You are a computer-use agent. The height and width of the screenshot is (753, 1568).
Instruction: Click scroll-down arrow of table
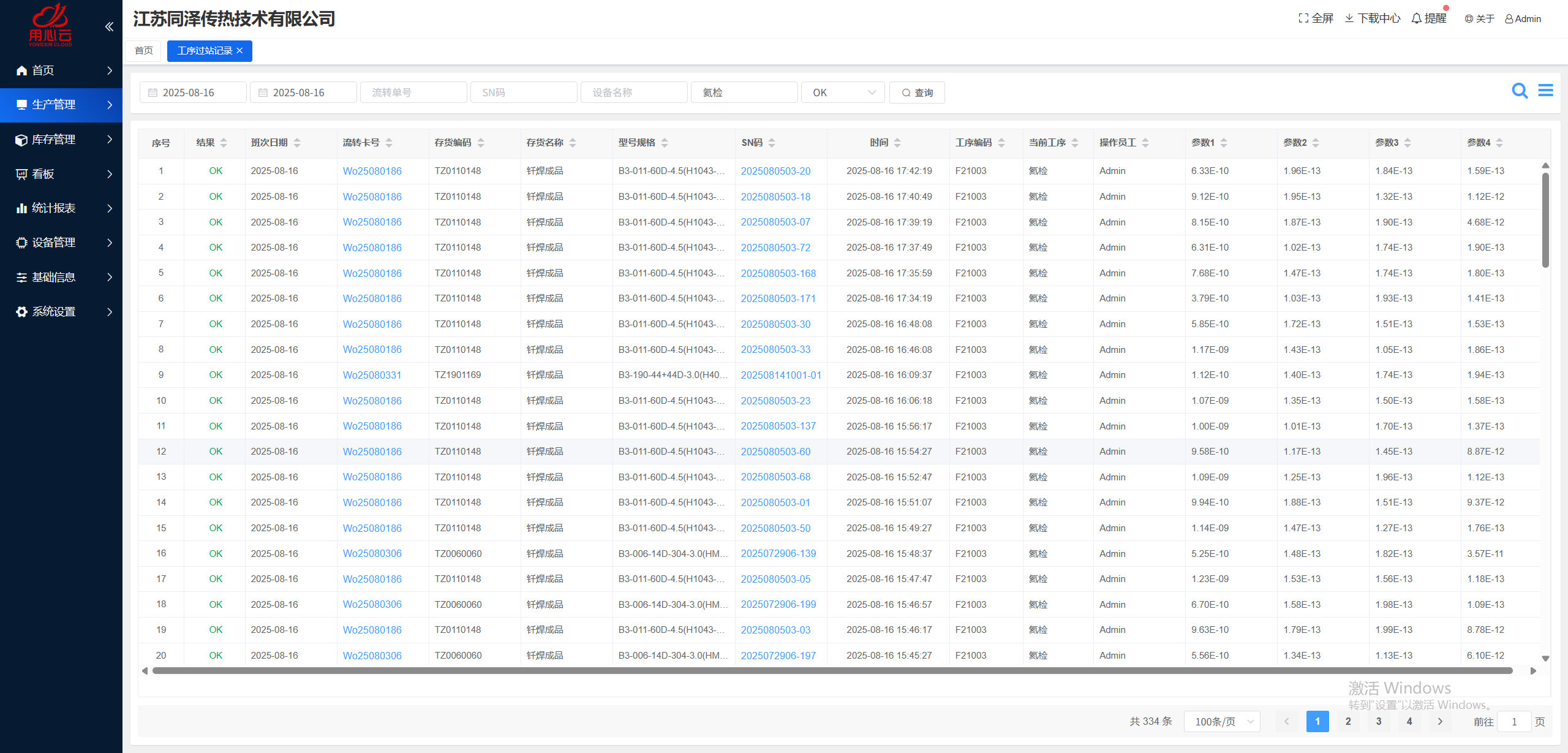pos(1545,659)
